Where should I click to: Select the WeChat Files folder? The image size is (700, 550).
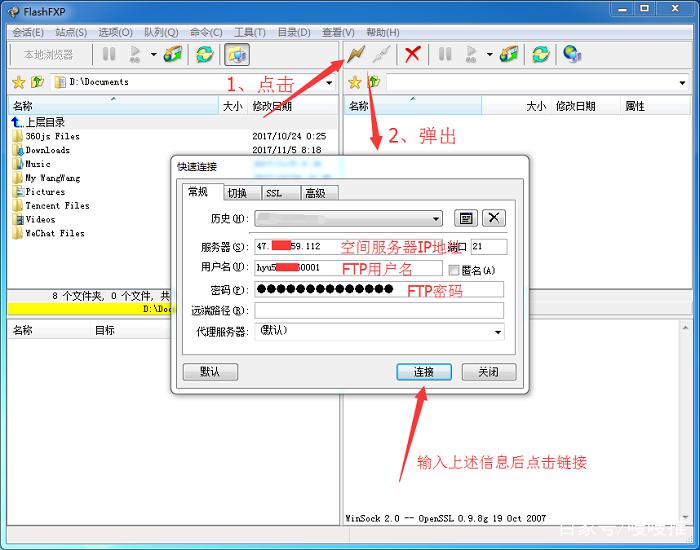pos(49,233)
